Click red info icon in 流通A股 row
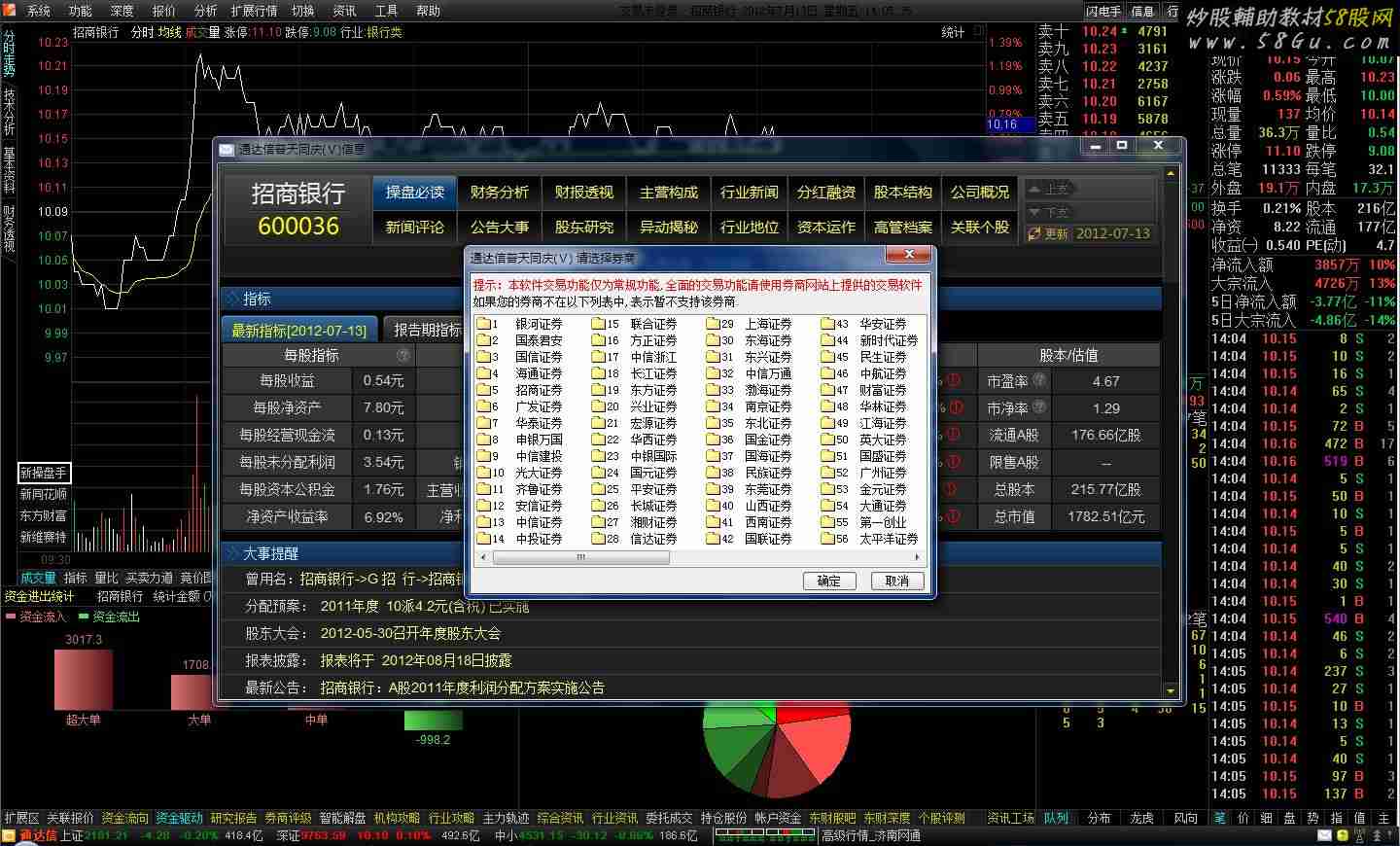Screen dimensions: 1400x846 (955, 435)
